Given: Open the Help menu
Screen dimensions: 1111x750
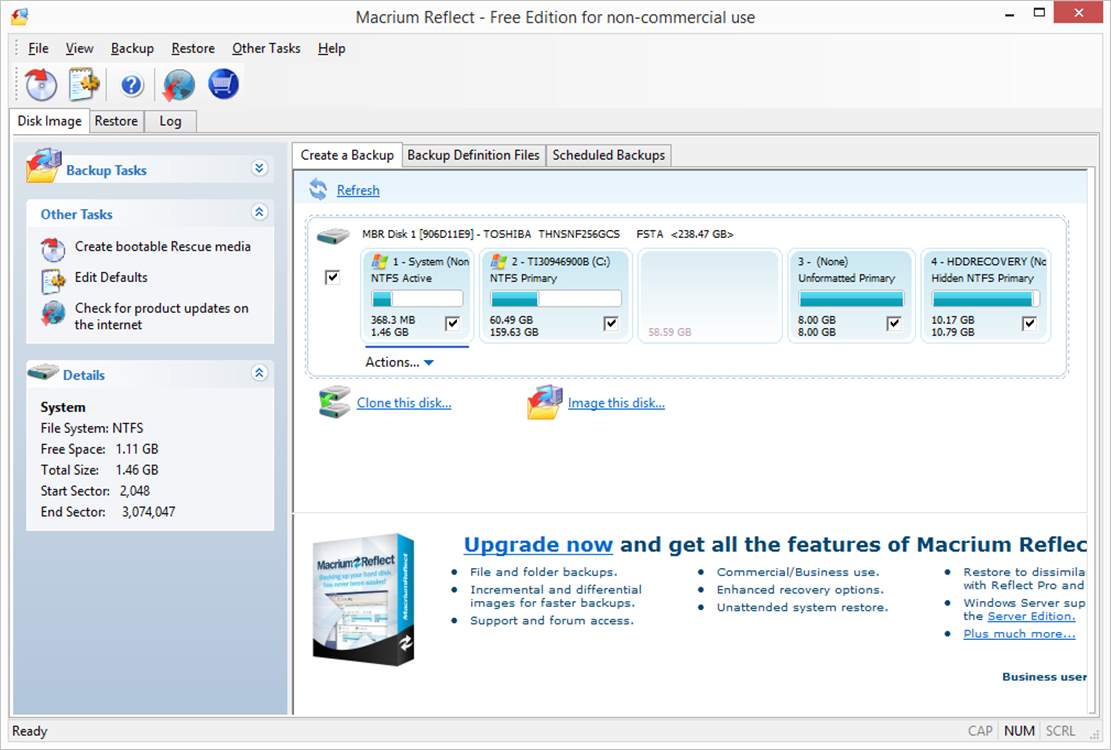Looking at the screenshot, I should [x=332, y=48].
